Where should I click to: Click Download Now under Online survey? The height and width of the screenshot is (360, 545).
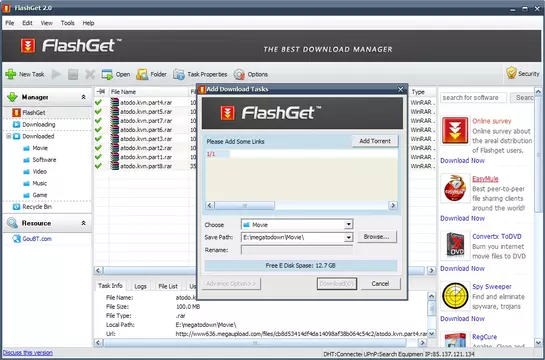tap(462, 161)
